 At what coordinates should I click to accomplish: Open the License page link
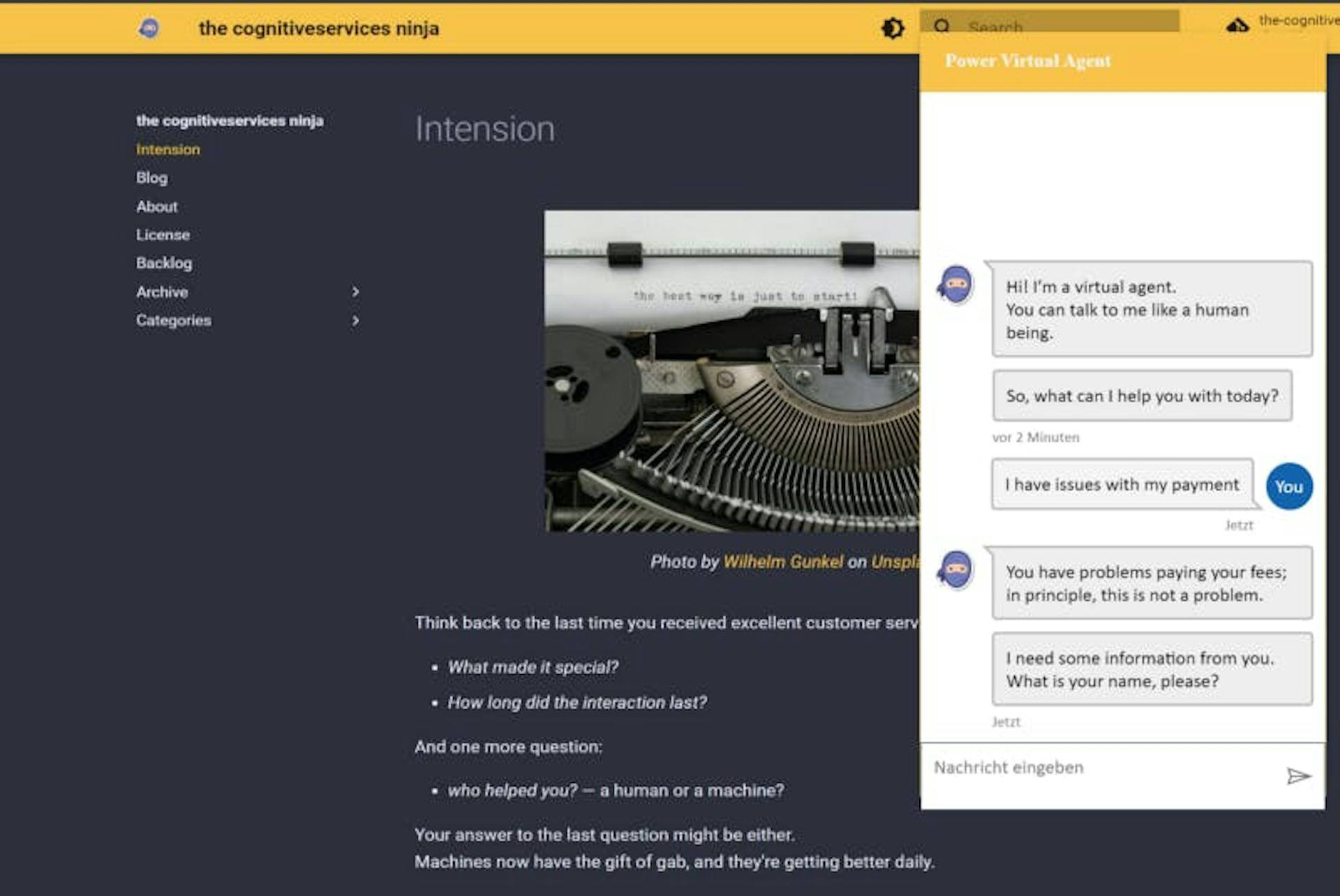163,234
